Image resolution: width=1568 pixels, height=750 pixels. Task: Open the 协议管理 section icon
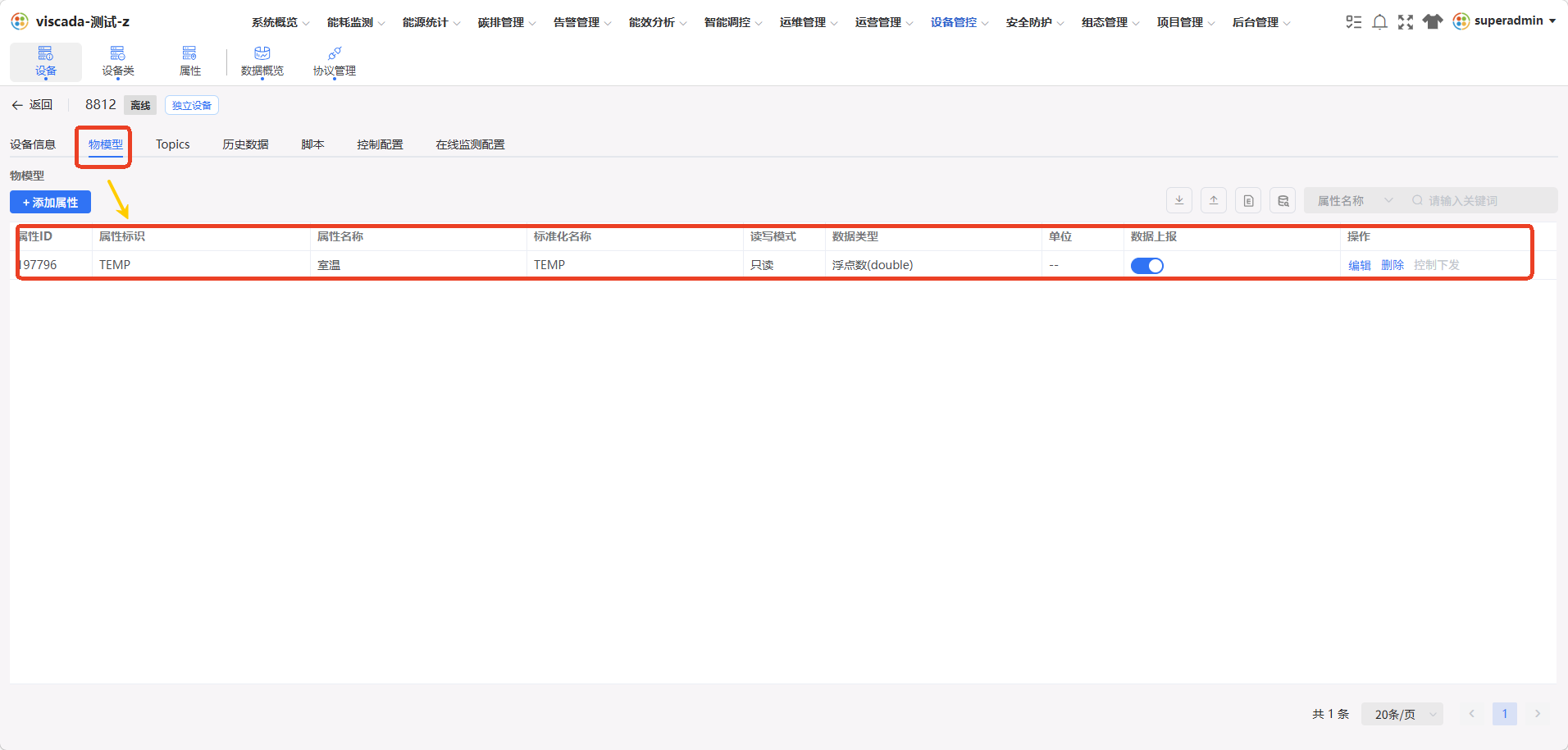click(x=335, y=54)
